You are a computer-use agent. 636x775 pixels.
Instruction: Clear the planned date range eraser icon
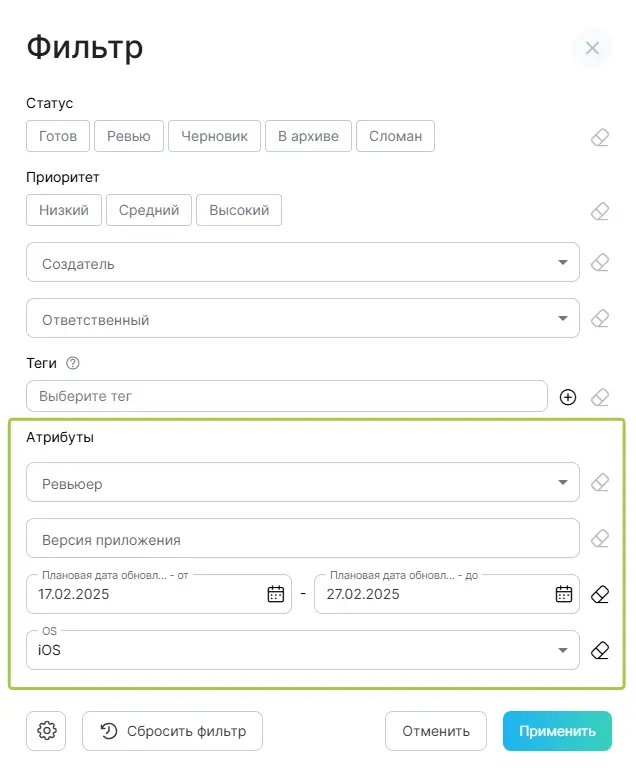click(600, 594)
